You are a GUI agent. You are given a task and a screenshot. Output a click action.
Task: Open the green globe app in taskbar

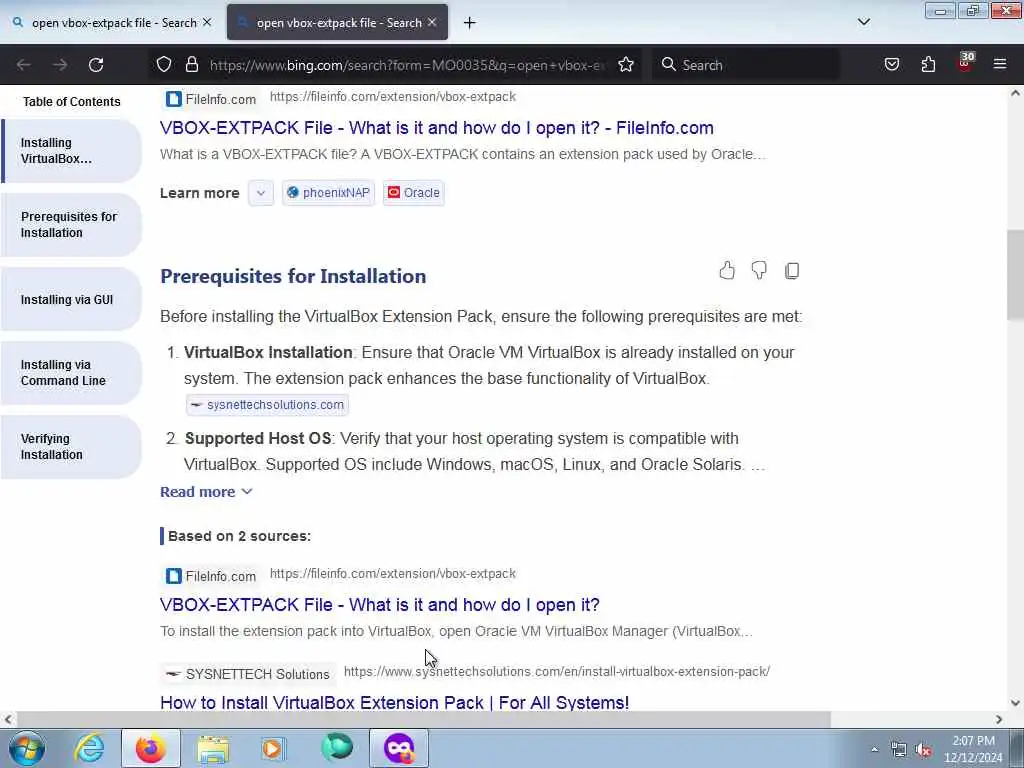click(337, 748)
